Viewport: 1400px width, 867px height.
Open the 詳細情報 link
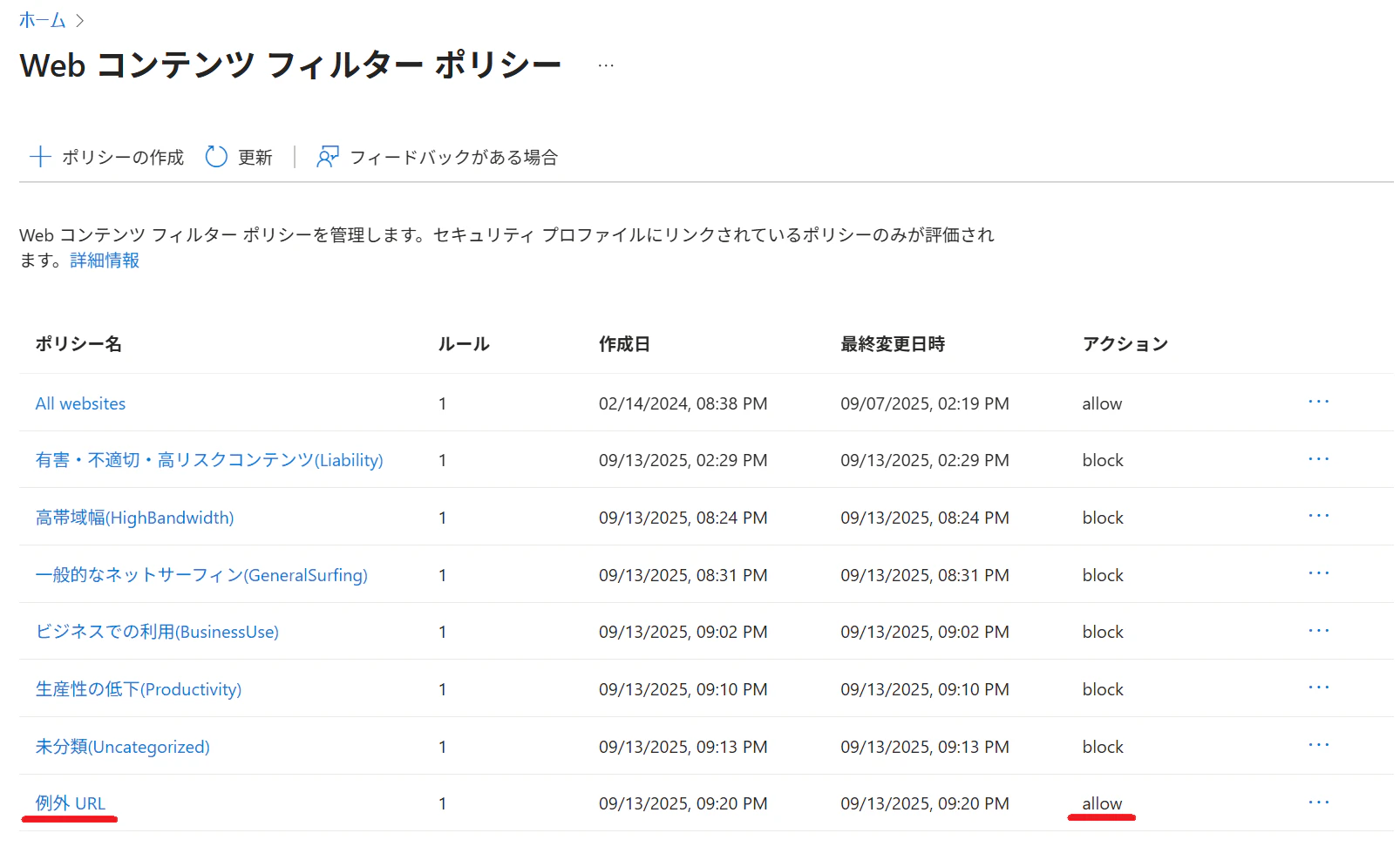(x=105, y=261)
